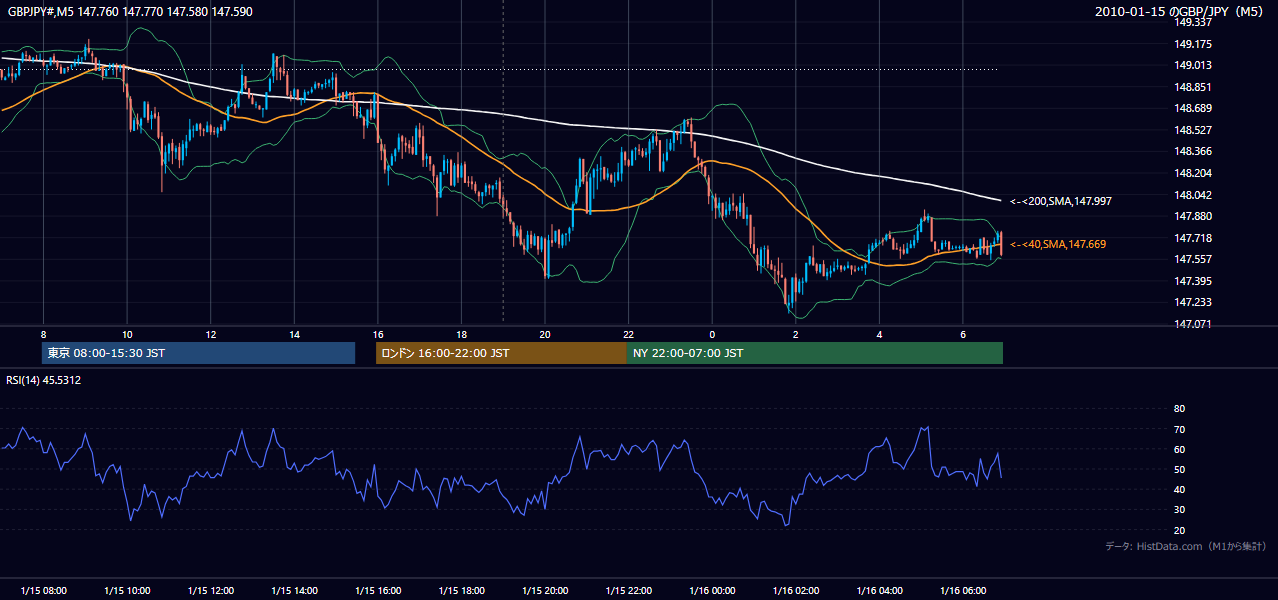The width and height of the screenshot is (1278, 600).
Task: Select the 200 SMA label 147.997
Action: 1060,201
